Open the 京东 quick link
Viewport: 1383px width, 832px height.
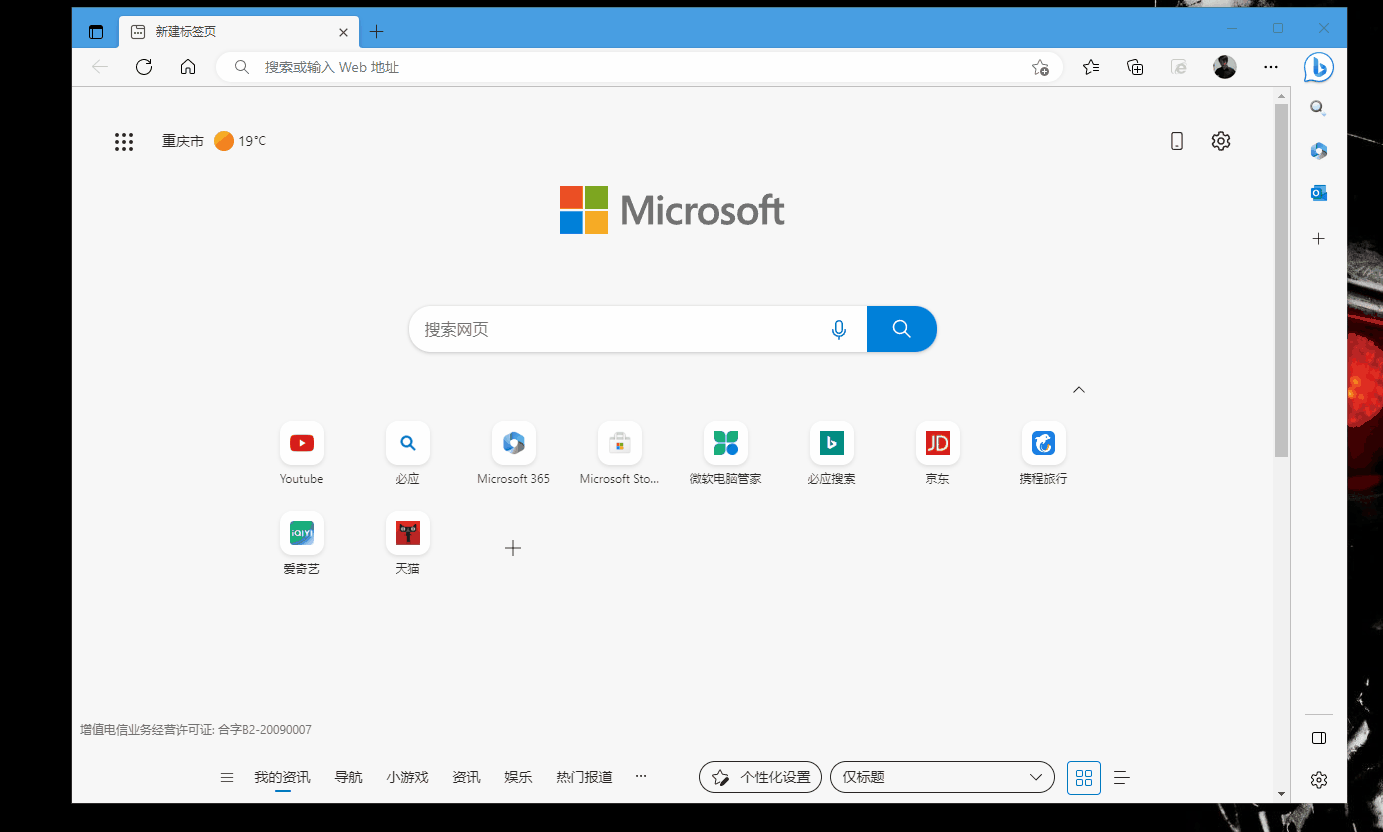938,453
